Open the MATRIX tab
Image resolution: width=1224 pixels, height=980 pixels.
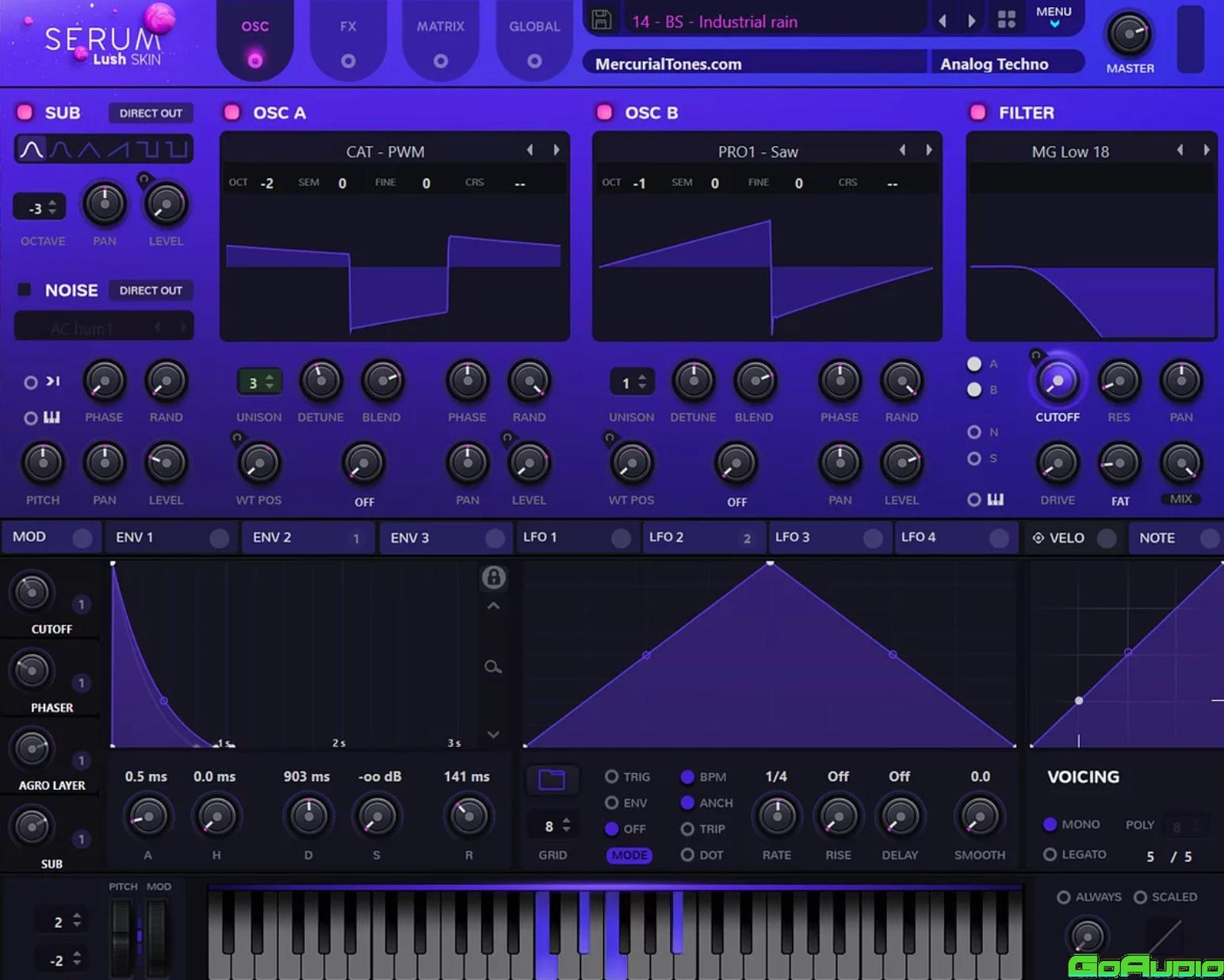point(441,40)
